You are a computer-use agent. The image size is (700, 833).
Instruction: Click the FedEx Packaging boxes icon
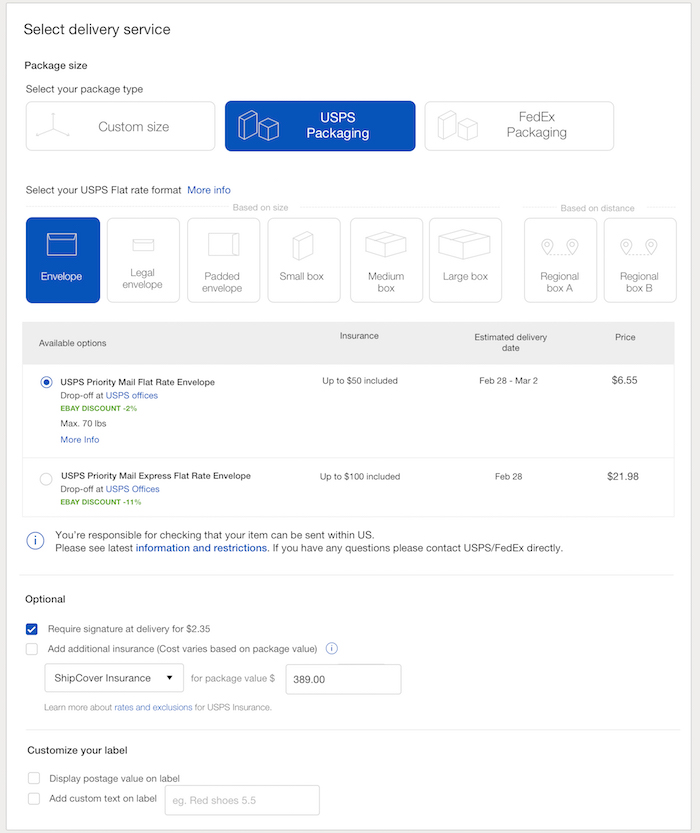pos(458,125)
